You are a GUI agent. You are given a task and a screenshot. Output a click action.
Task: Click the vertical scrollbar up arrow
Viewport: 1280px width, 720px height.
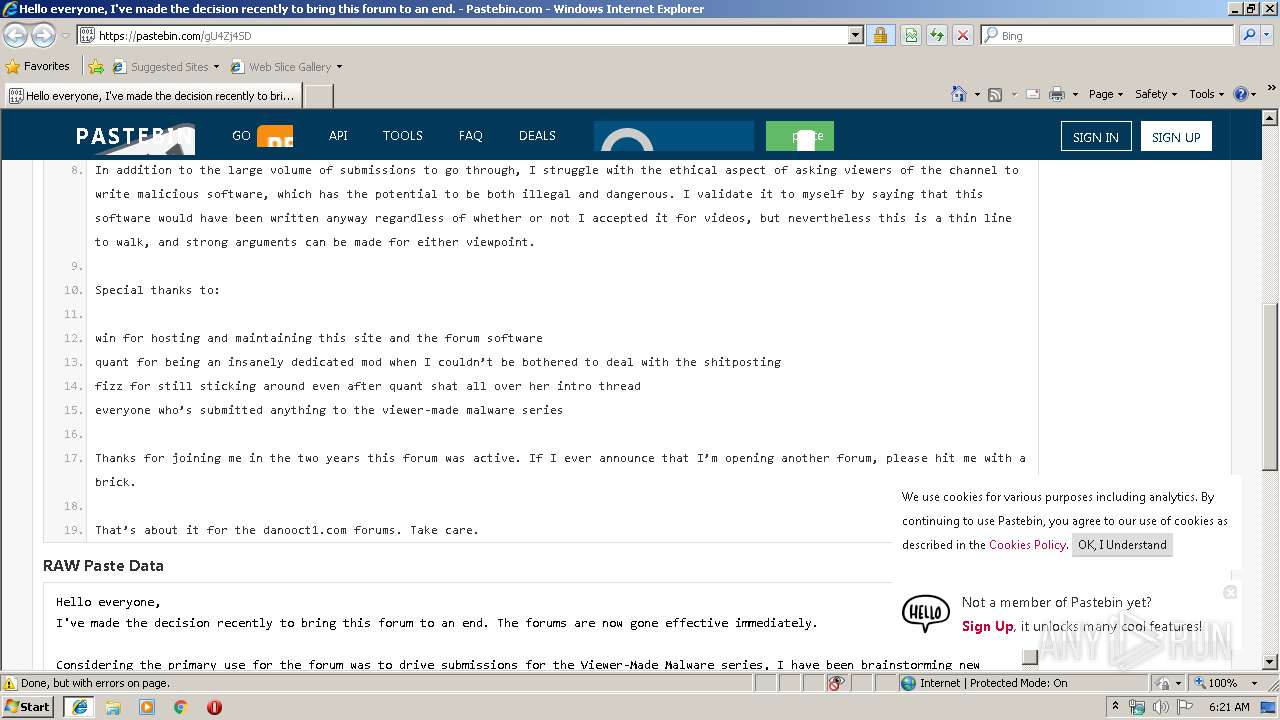point(1271,116)
